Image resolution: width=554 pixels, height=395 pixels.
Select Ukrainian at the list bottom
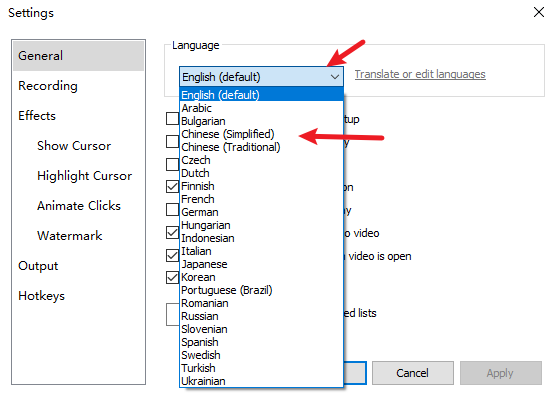261,381
